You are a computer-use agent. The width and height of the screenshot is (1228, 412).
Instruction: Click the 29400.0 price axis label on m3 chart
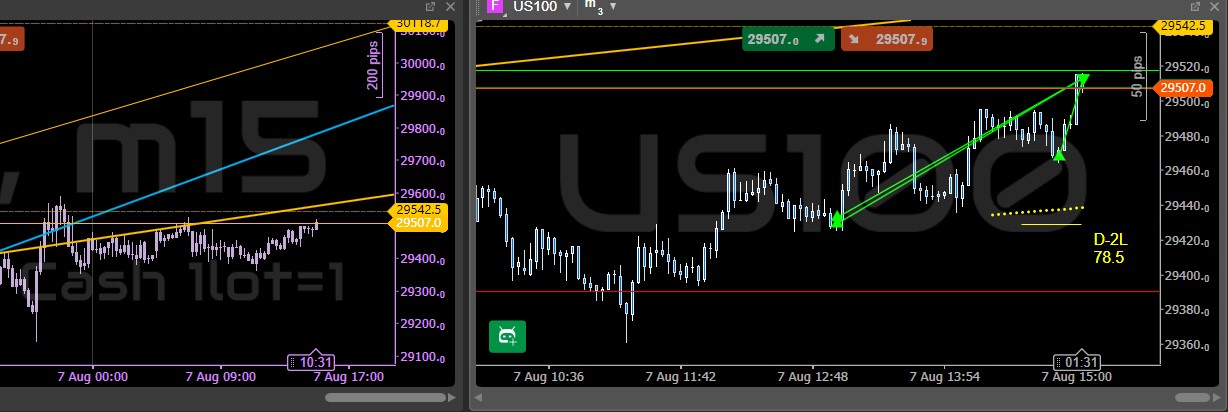[1186, 276]
